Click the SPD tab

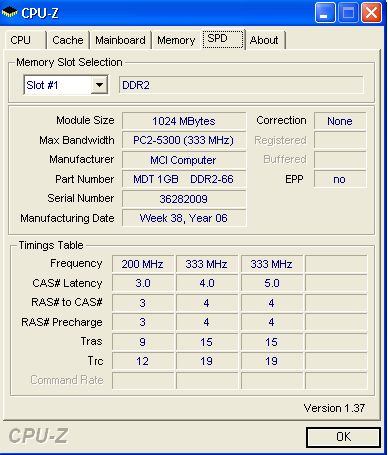tap(224, 39)
